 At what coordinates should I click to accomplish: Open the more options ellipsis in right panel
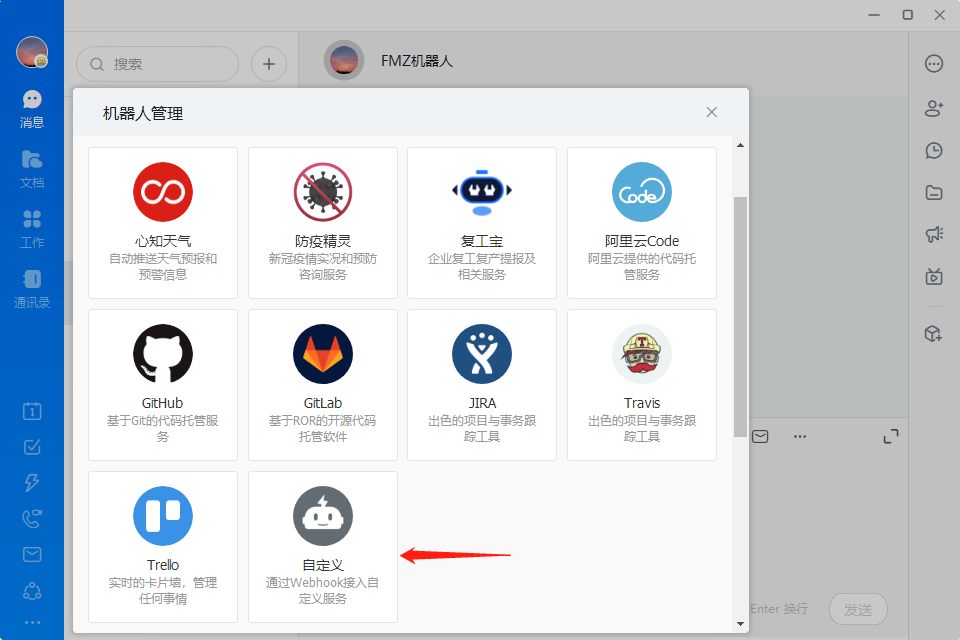(x=934, y=64)
